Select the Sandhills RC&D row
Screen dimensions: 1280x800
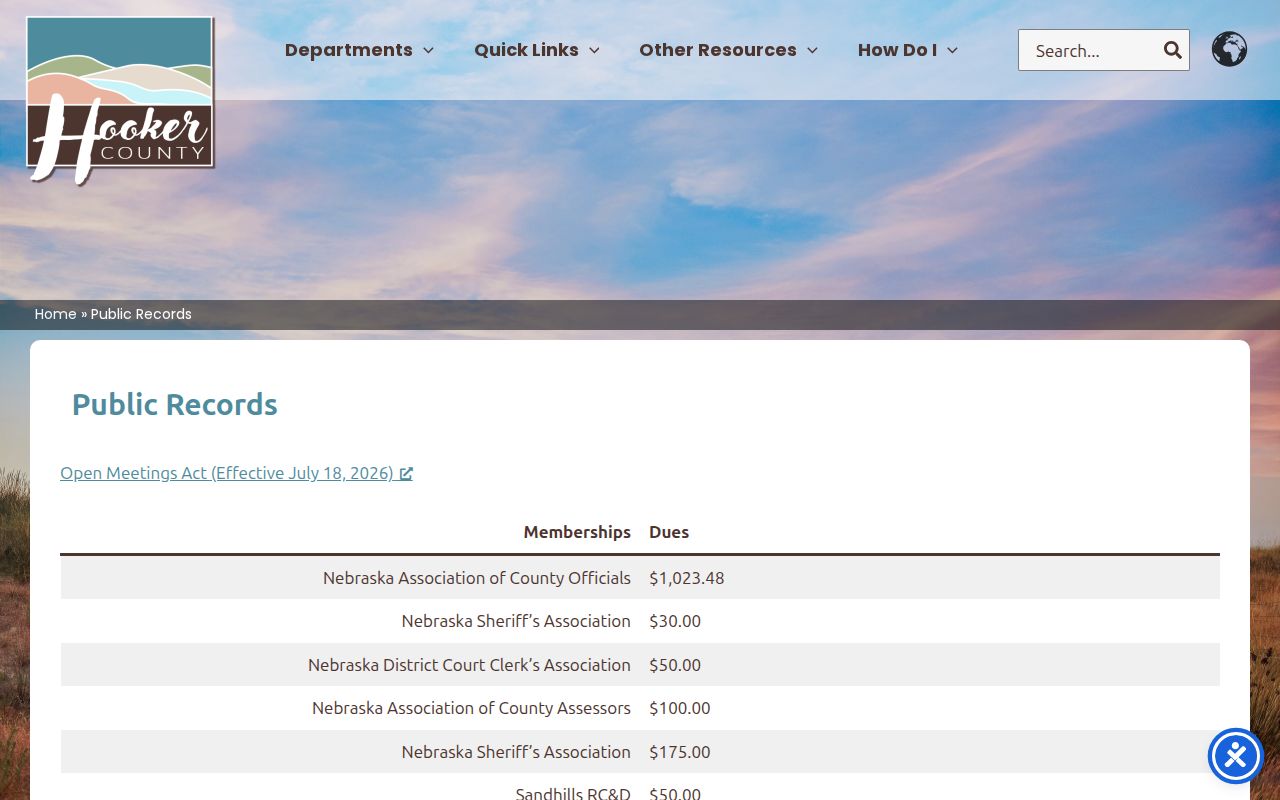click(x=640, y=787)
